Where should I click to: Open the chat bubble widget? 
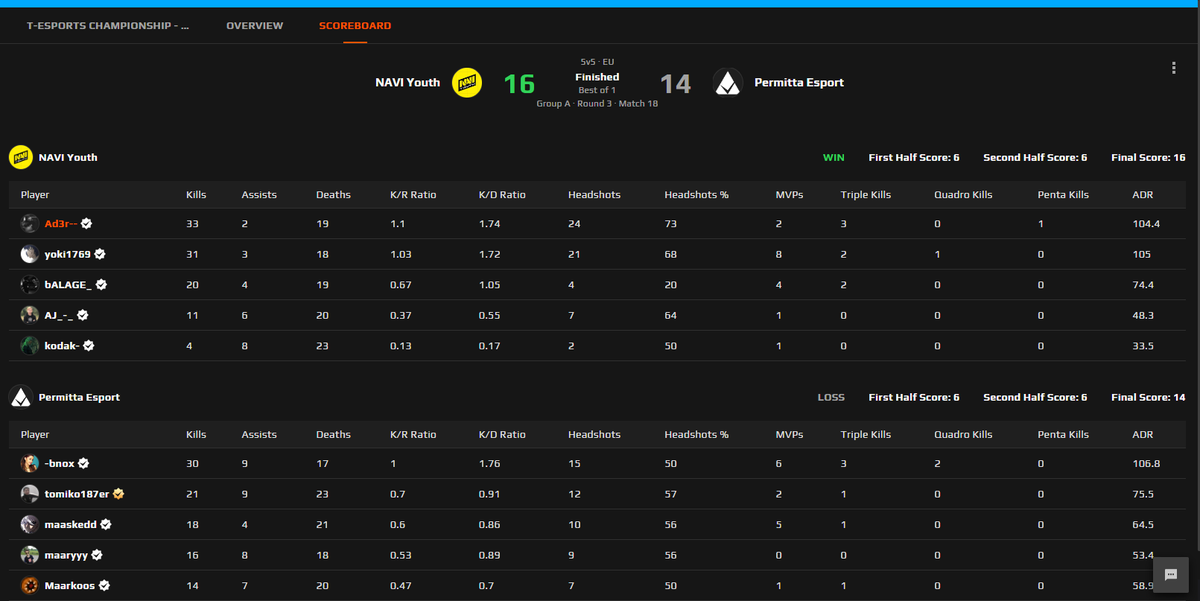pyautogui.click(x=1170, y=575)
